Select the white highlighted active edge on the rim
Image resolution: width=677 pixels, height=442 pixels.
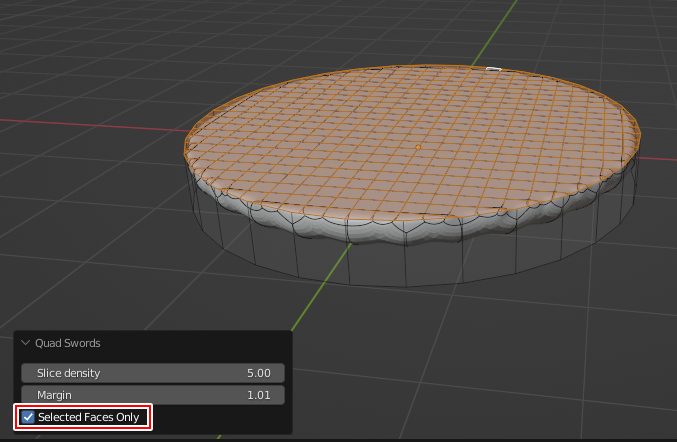click(x=492, y=69)
